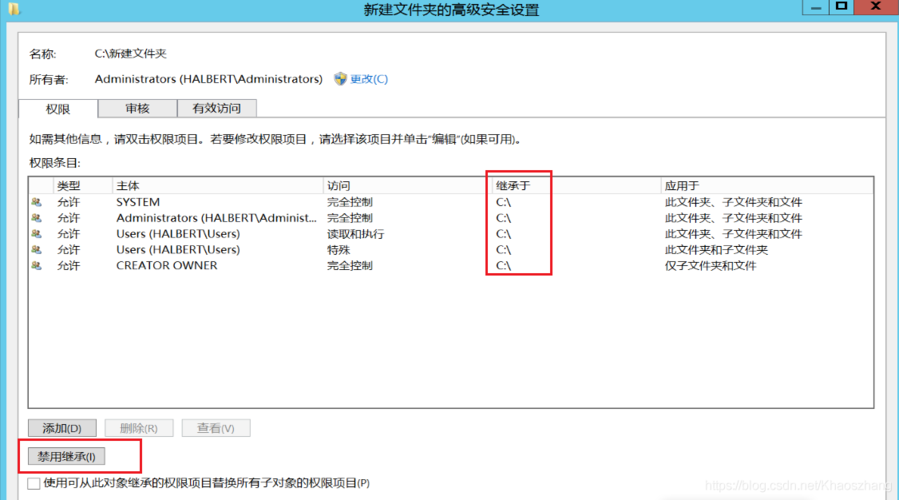Click the folder icon in title bar
Viewport: 899px width, 500px height.
14,9
